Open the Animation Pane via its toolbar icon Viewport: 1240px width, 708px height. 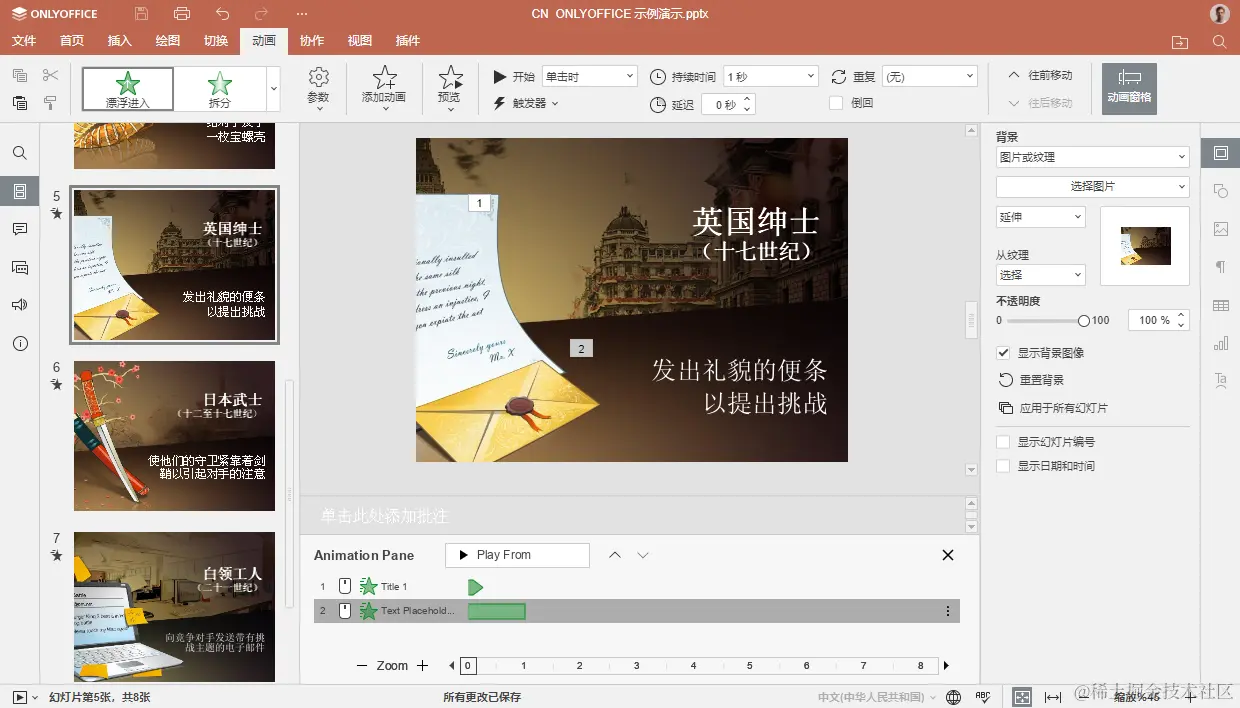point(1128,88)
